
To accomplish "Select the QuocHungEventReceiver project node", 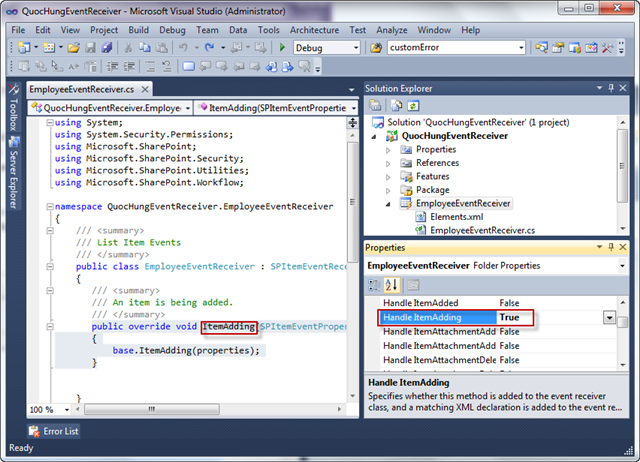I will [454, 136].
